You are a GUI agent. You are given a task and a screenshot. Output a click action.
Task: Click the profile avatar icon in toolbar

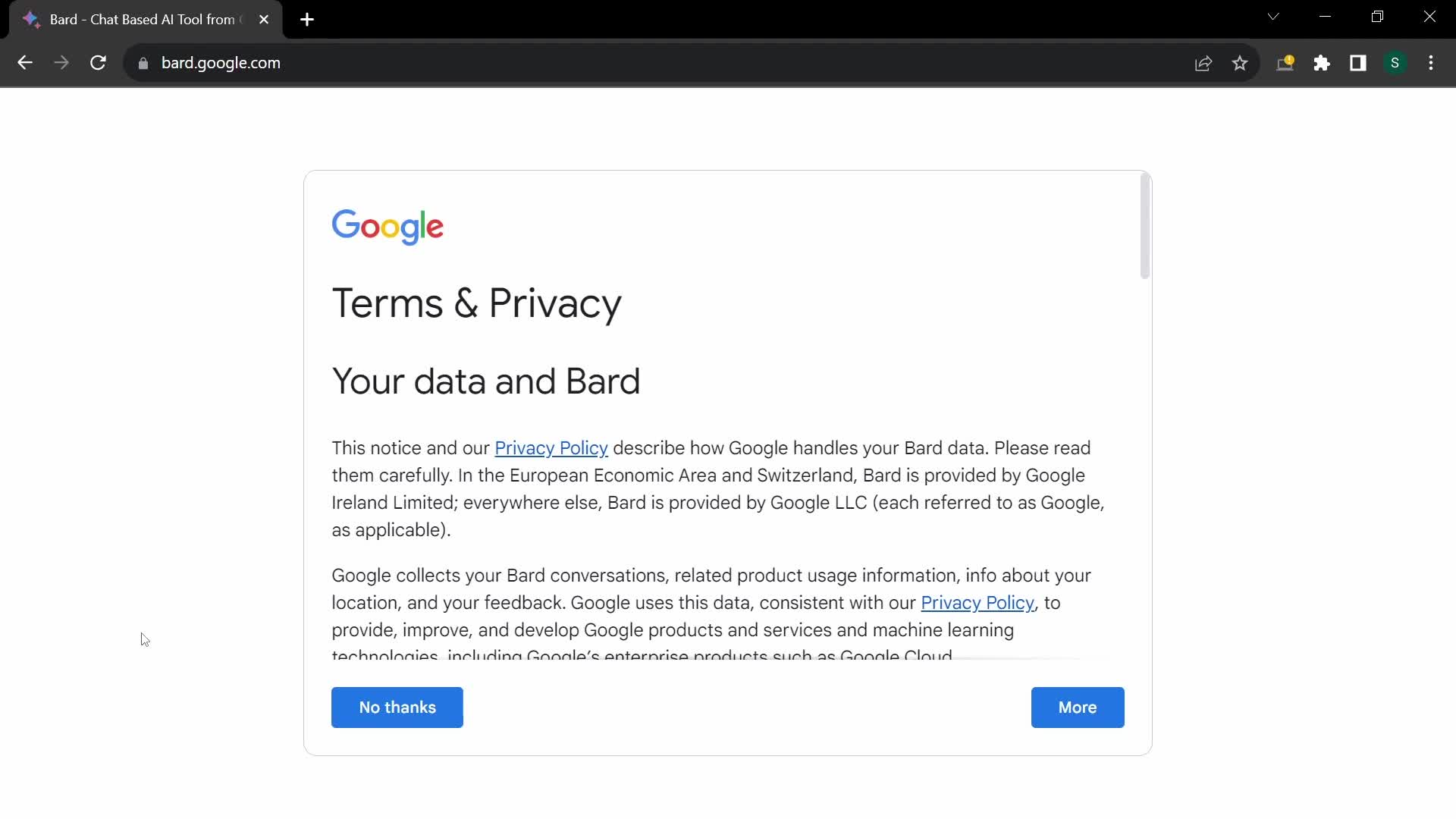[1395, 63]
